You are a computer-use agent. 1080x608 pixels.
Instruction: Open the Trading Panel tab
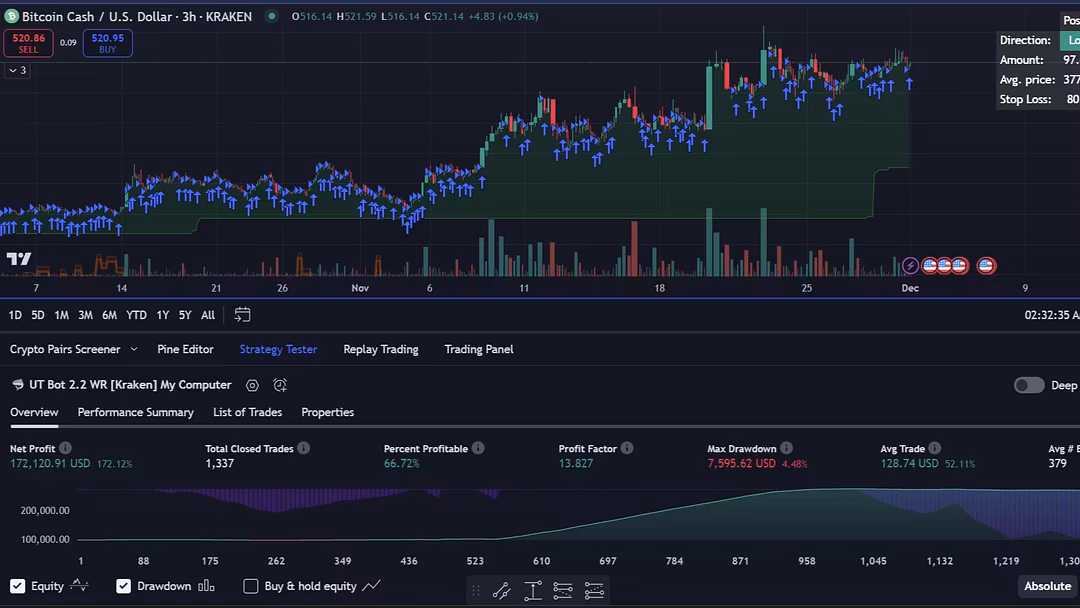(479, 349)
